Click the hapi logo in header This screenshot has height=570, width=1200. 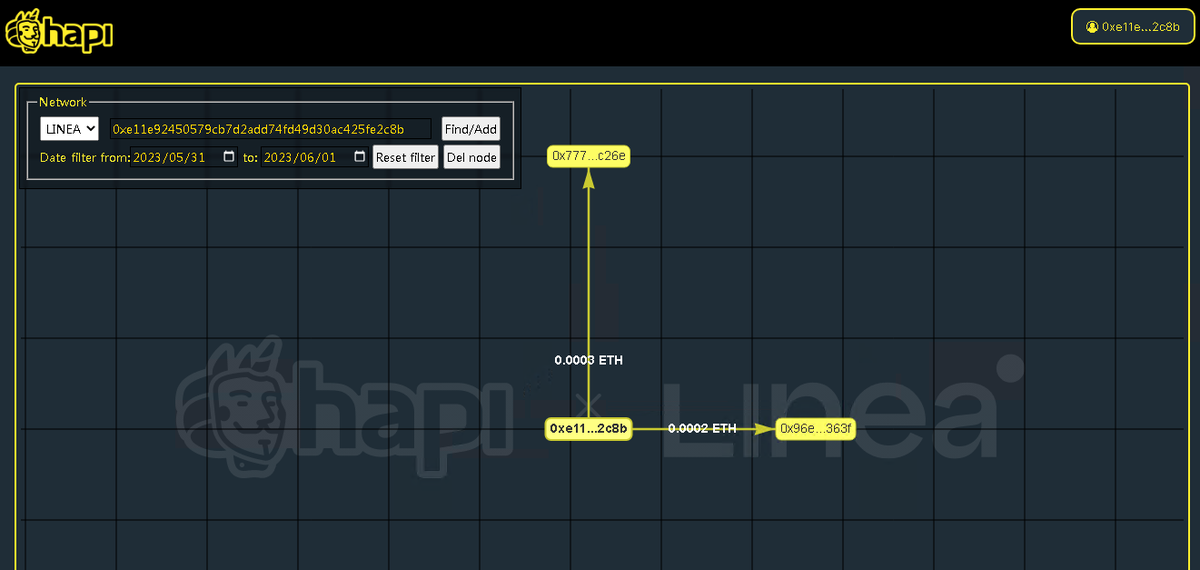[x=59, y=33]
